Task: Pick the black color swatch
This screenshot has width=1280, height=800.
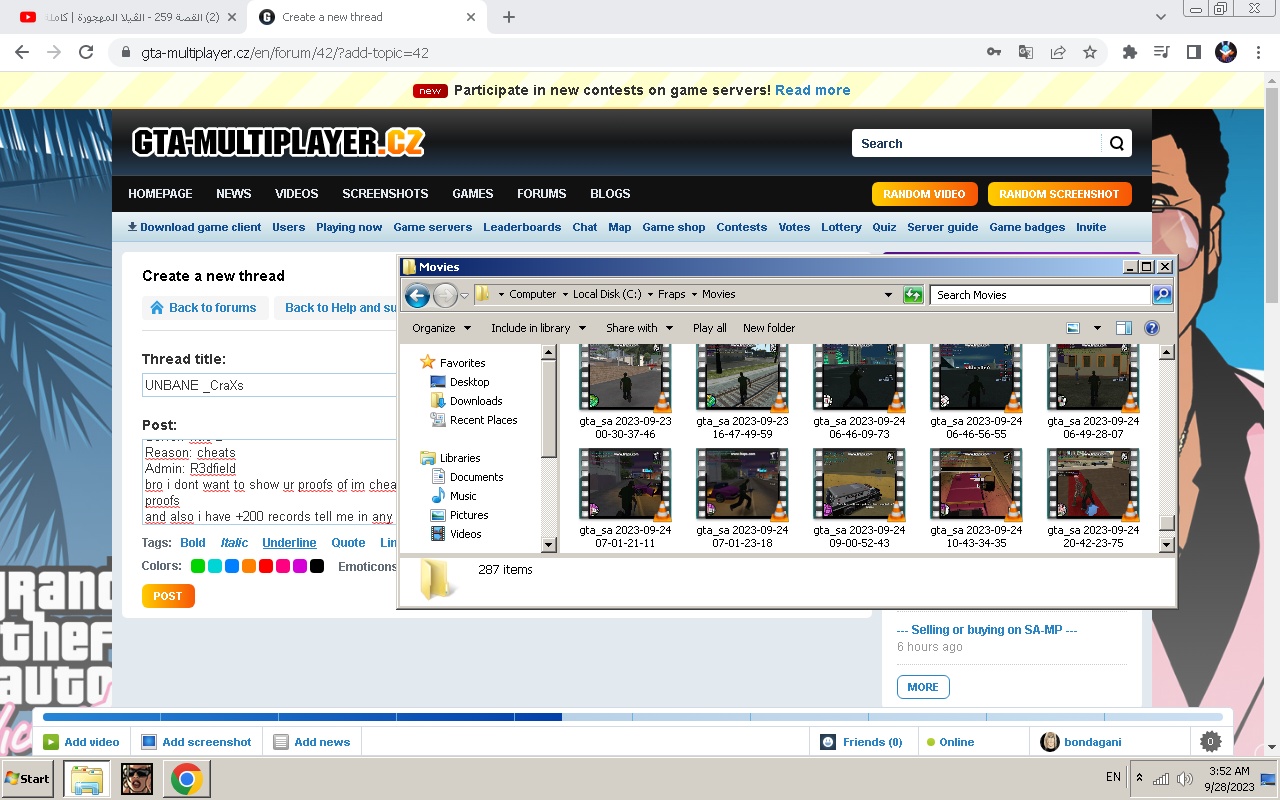Action: 317,566
